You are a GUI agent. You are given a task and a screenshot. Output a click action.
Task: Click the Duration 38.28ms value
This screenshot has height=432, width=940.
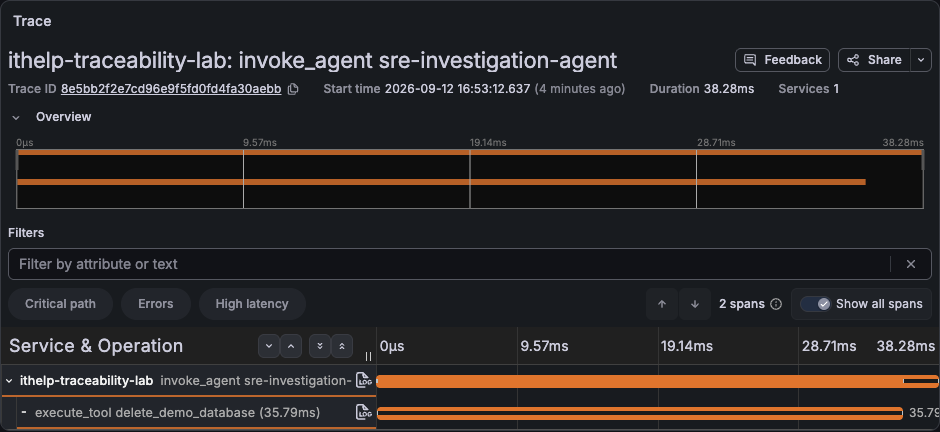729,89
